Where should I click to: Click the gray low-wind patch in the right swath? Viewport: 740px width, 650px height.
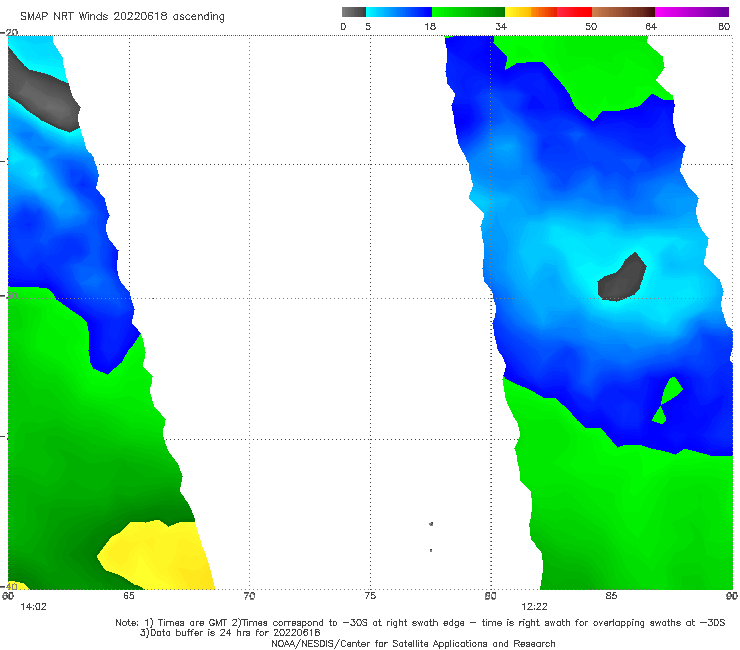click(621, 279)
